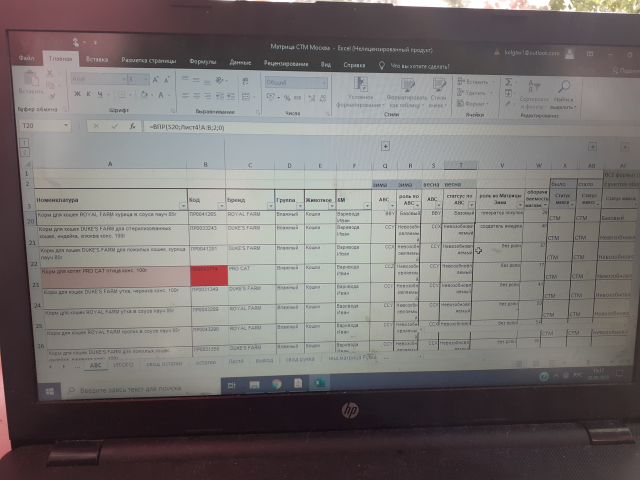The height and width of the screenshot is (480, 640).
Task: Click the decrease decimal icon
Action: (323, 98)
